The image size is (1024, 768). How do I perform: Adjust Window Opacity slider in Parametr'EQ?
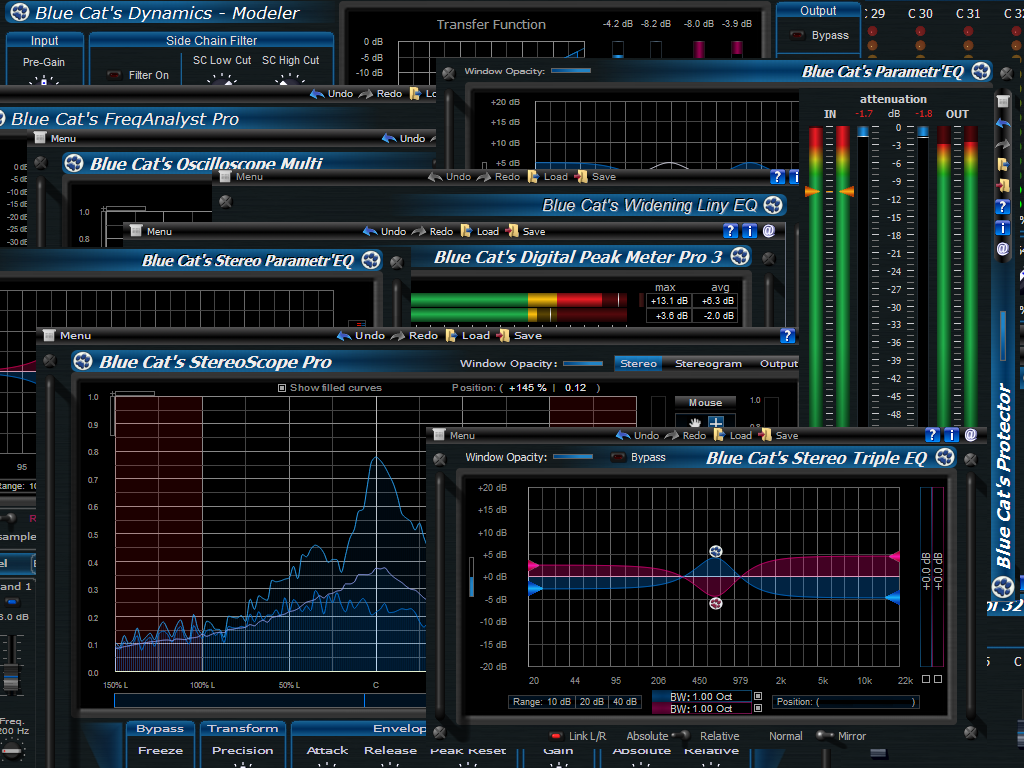[x=571, y=71]
